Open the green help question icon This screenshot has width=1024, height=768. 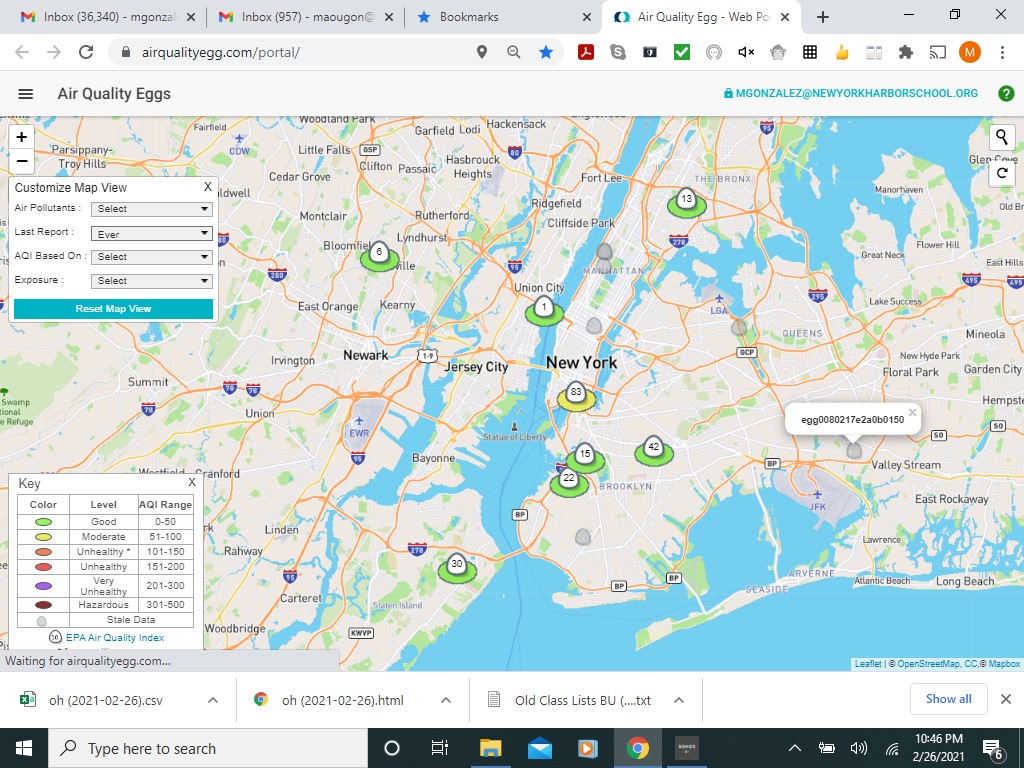pos(1006,94)
